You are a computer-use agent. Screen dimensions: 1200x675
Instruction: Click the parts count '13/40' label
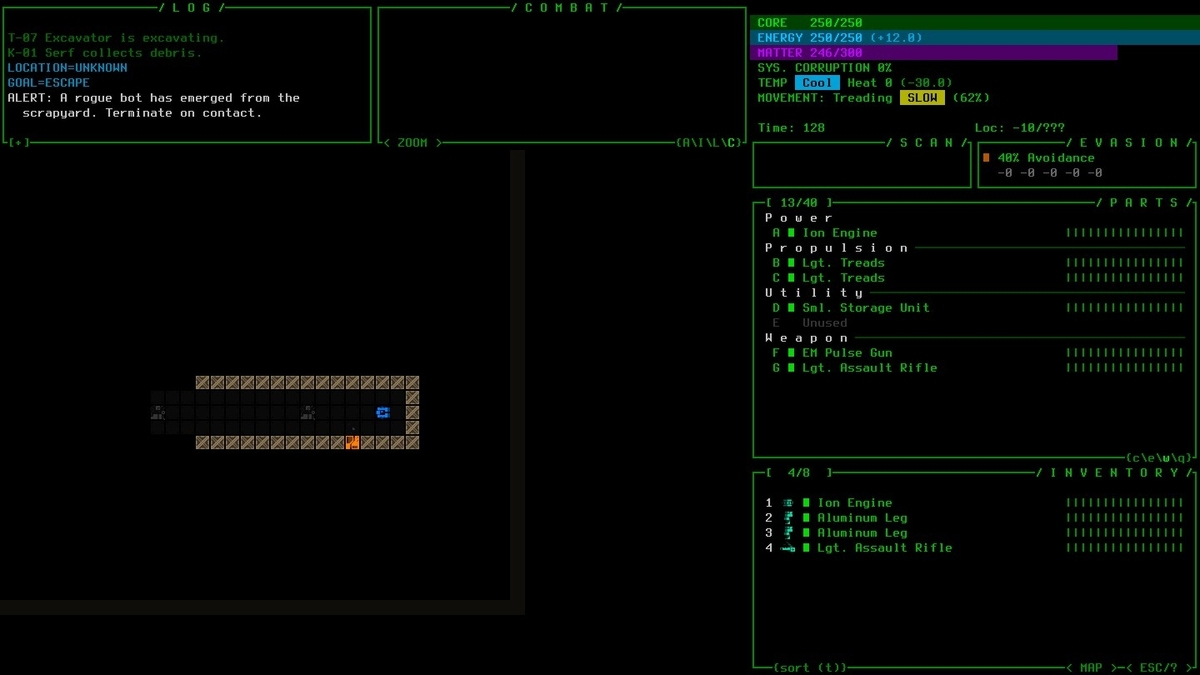pos(799,203)
